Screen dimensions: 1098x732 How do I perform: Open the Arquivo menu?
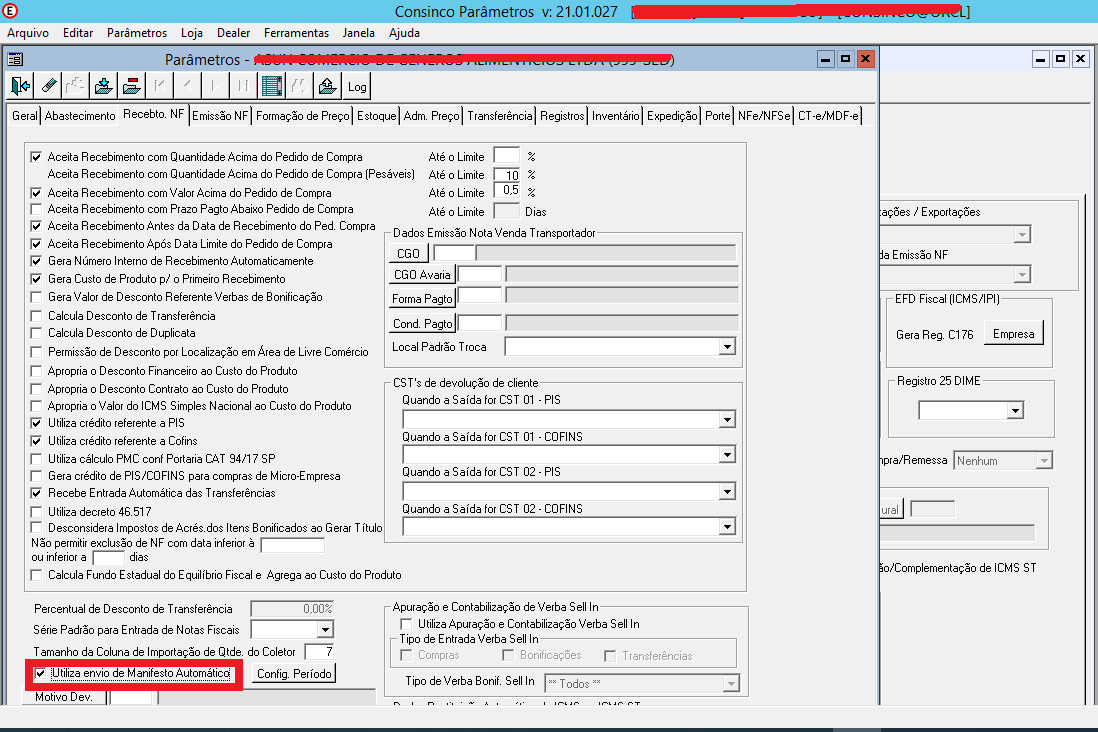(28, 33)
